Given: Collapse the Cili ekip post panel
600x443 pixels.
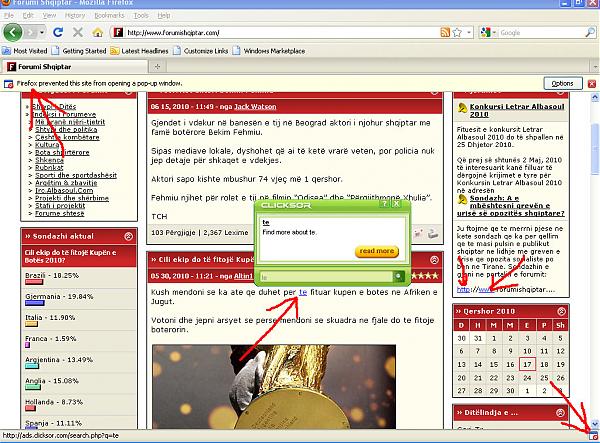Looking at the screenshot, I should tap(434, 260).
